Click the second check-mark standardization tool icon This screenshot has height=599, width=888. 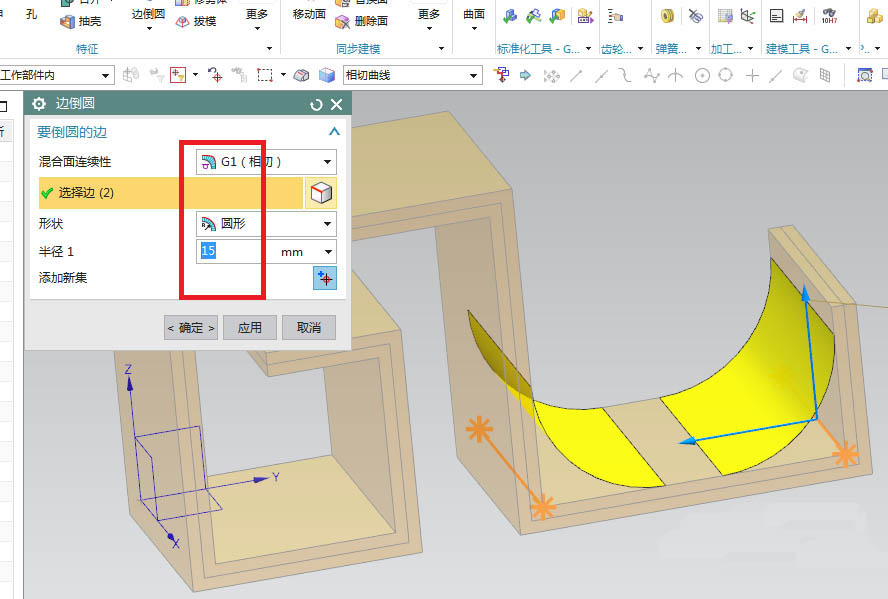[533, 16]
